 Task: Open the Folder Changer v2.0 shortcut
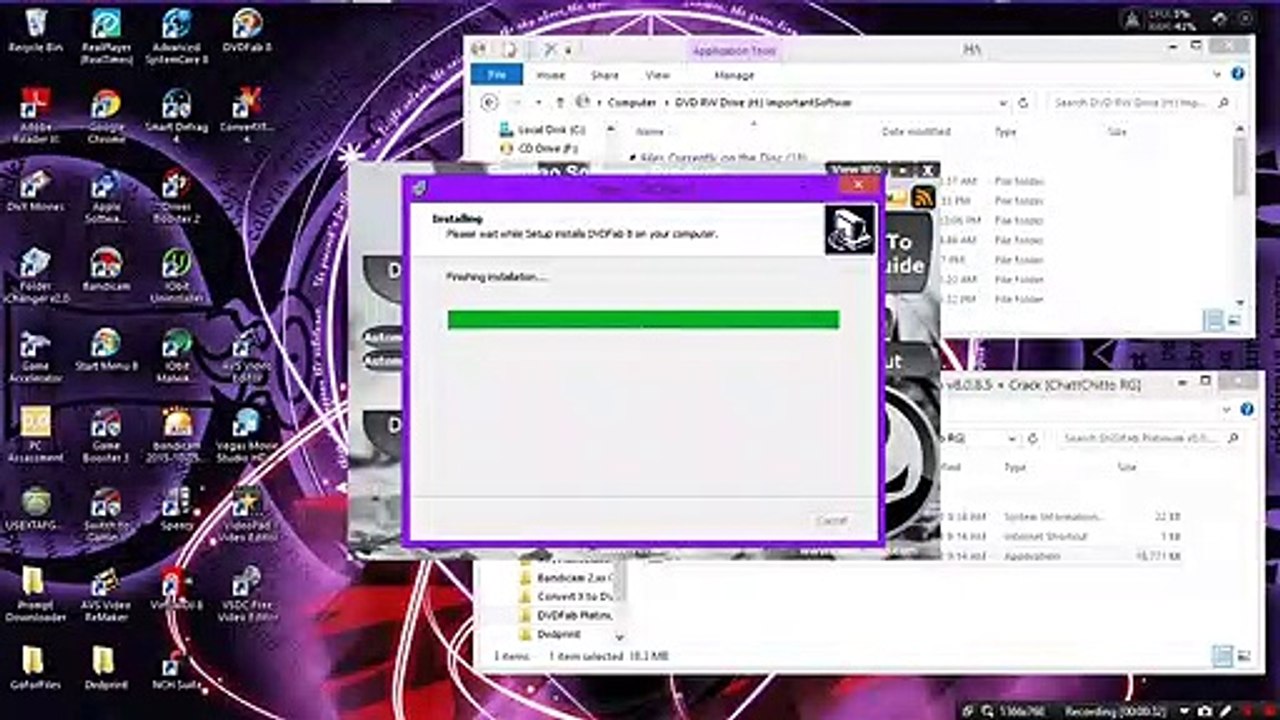pyautogui.click(x=35, y=276)
